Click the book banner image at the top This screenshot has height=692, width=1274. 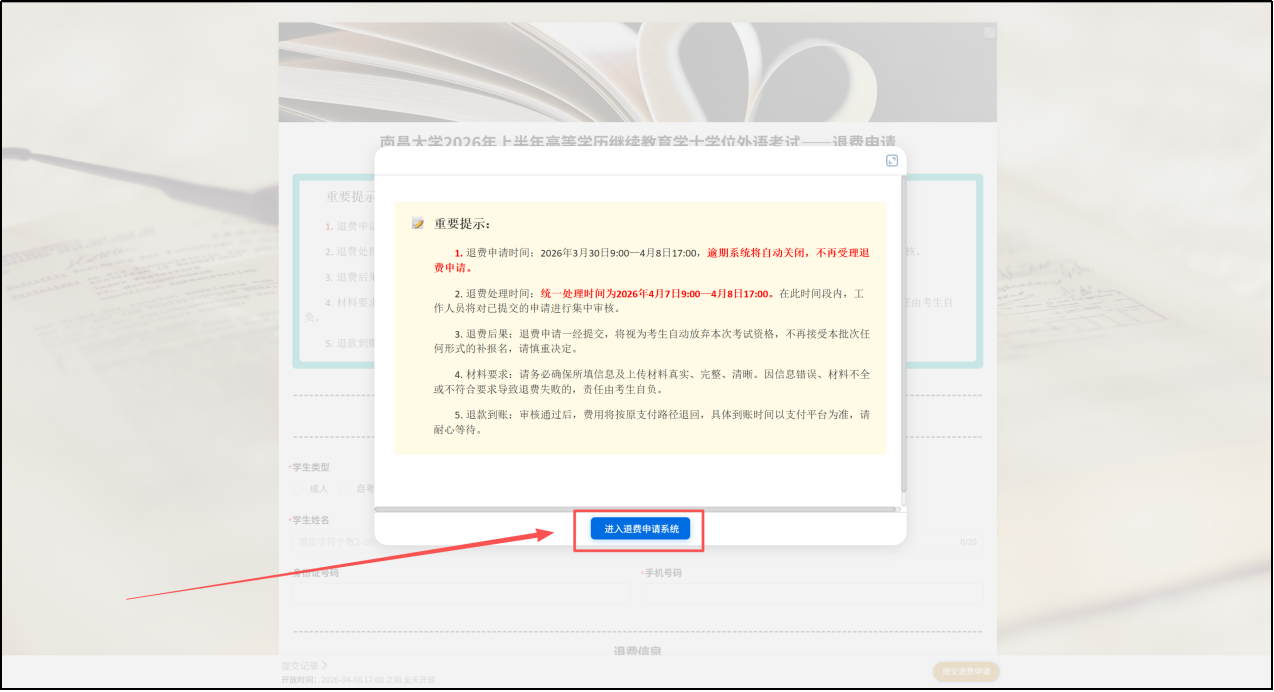(637, 70)
